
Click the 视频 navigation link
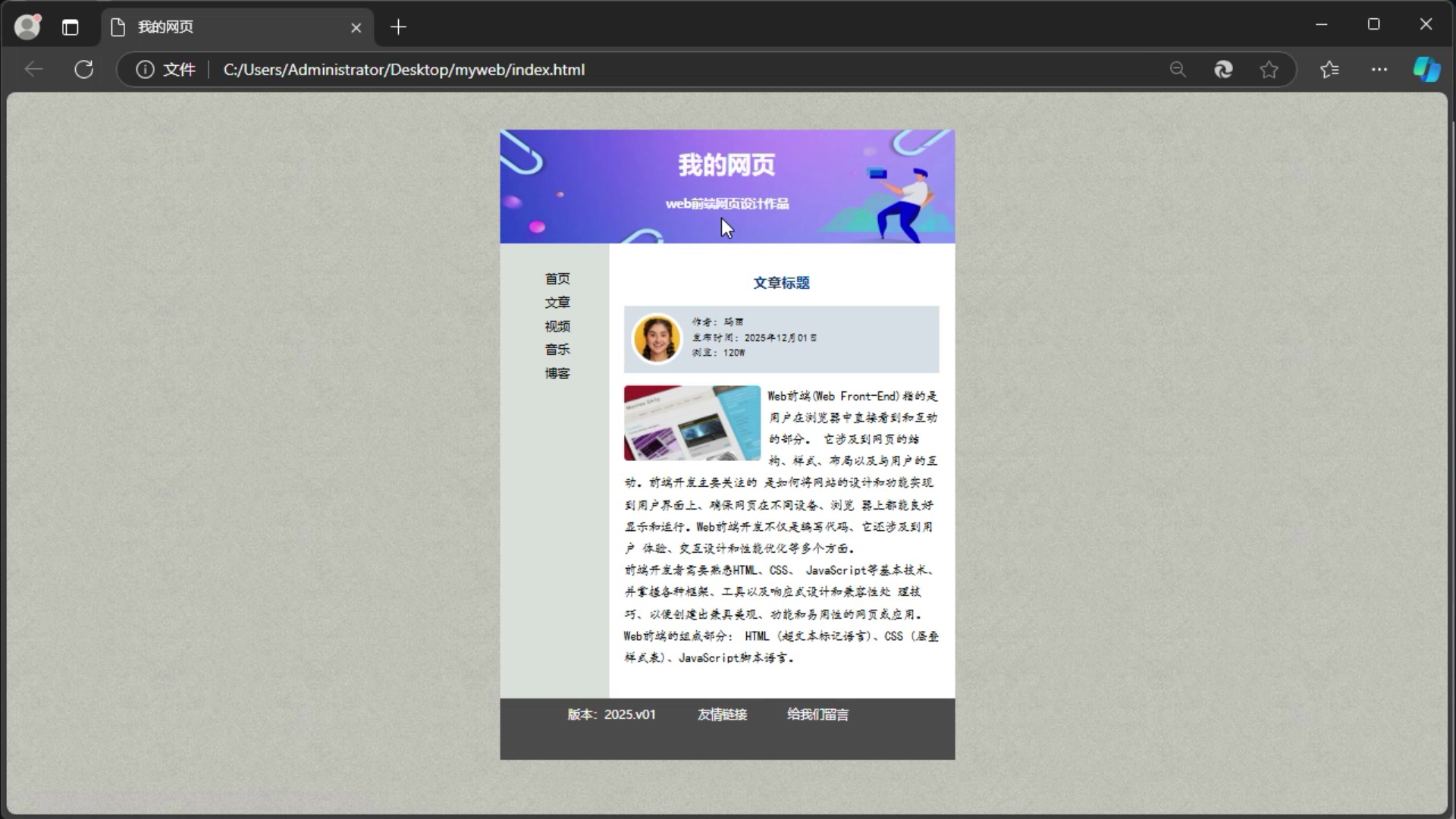click(x=557, y=325)
